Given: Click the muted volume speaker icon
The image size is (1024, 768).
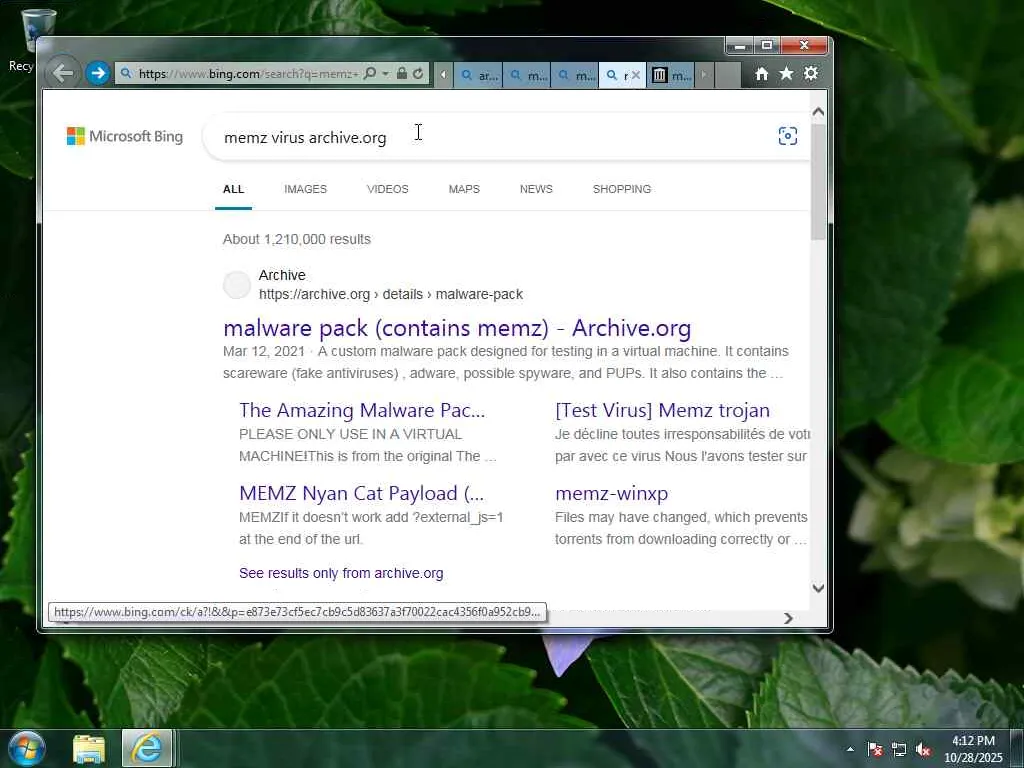Looking at the screenshot, I should tap(923, 750).
